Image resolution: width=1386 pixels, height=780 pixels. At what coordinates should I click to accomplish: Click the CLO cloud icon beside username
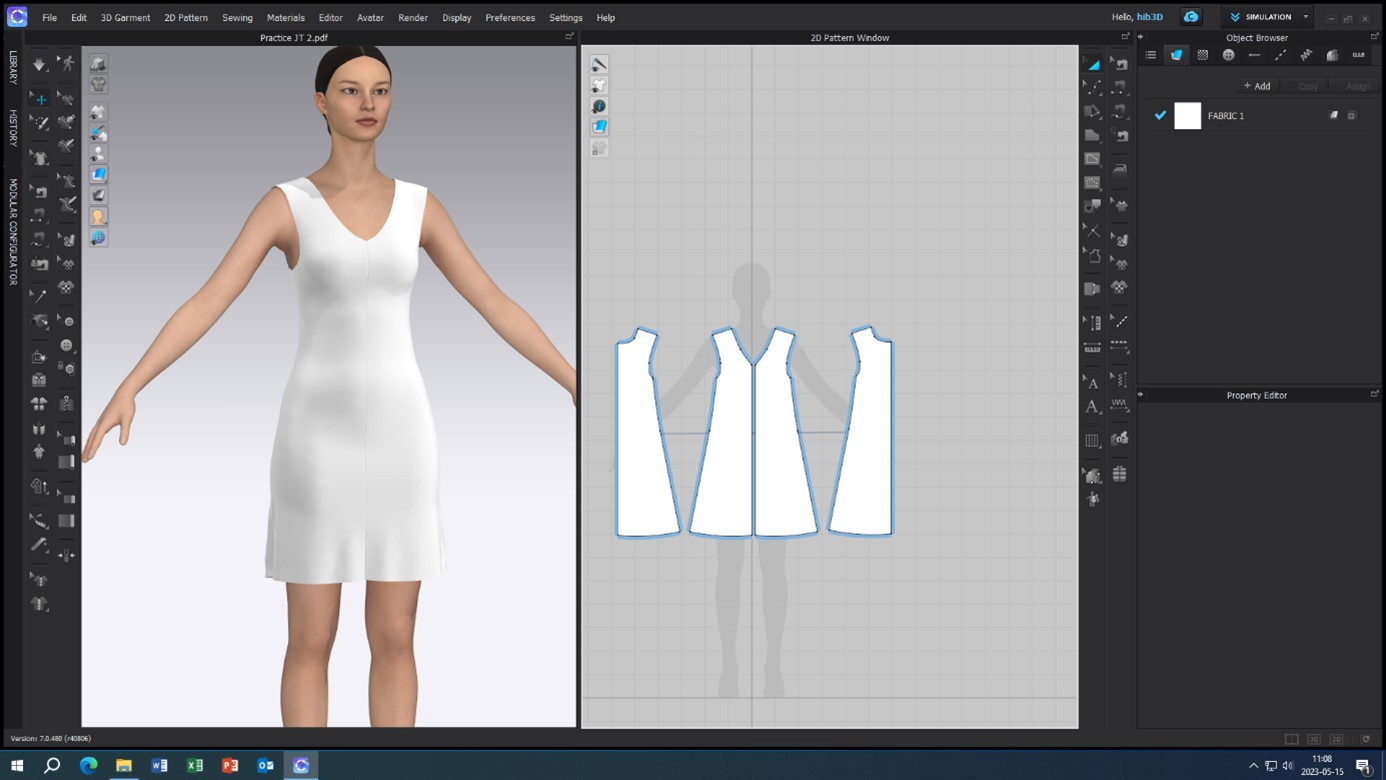click(1190, 17)
